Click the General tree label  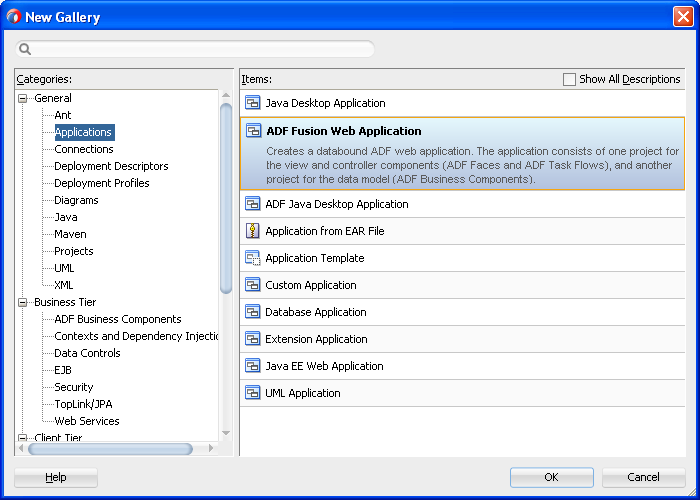tap(53, 98)
